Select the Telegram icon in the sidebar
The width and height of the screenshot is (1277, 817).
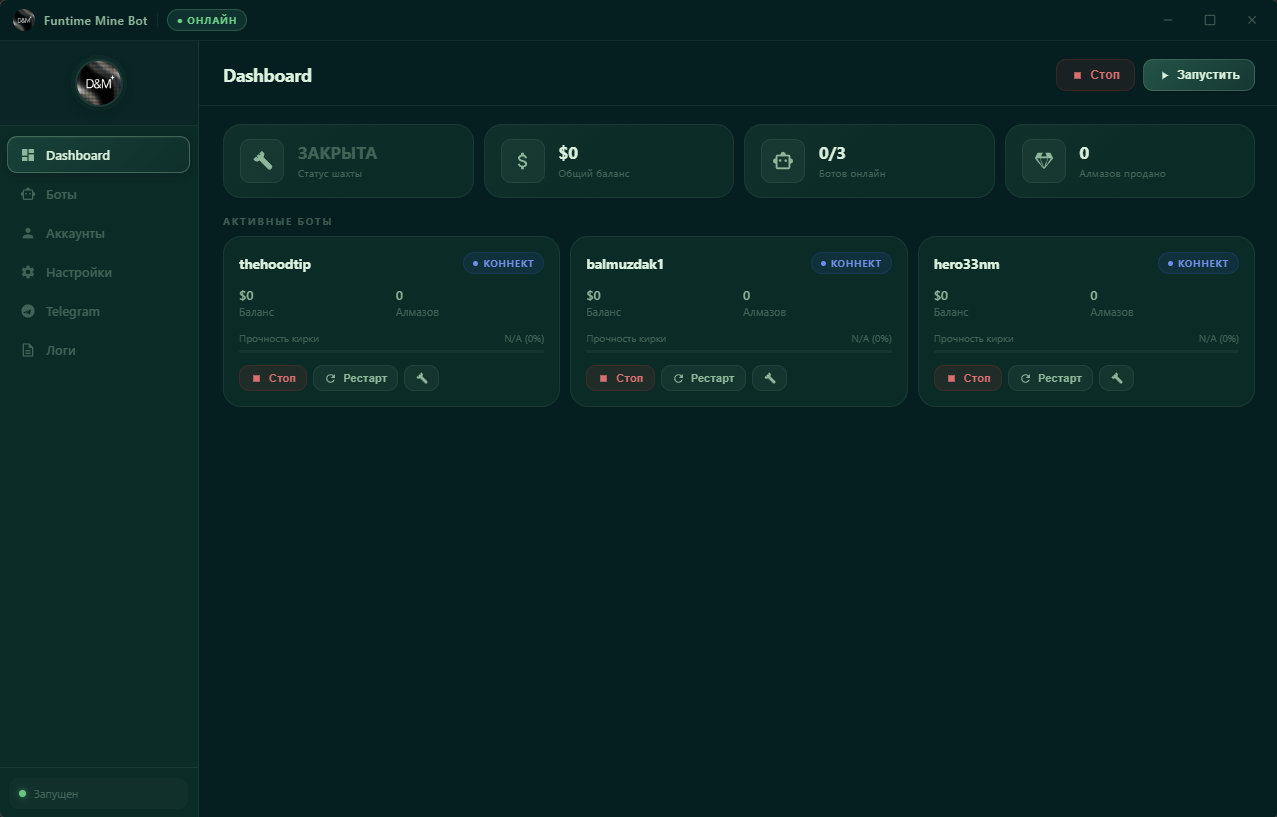click(x=28, y=311)
